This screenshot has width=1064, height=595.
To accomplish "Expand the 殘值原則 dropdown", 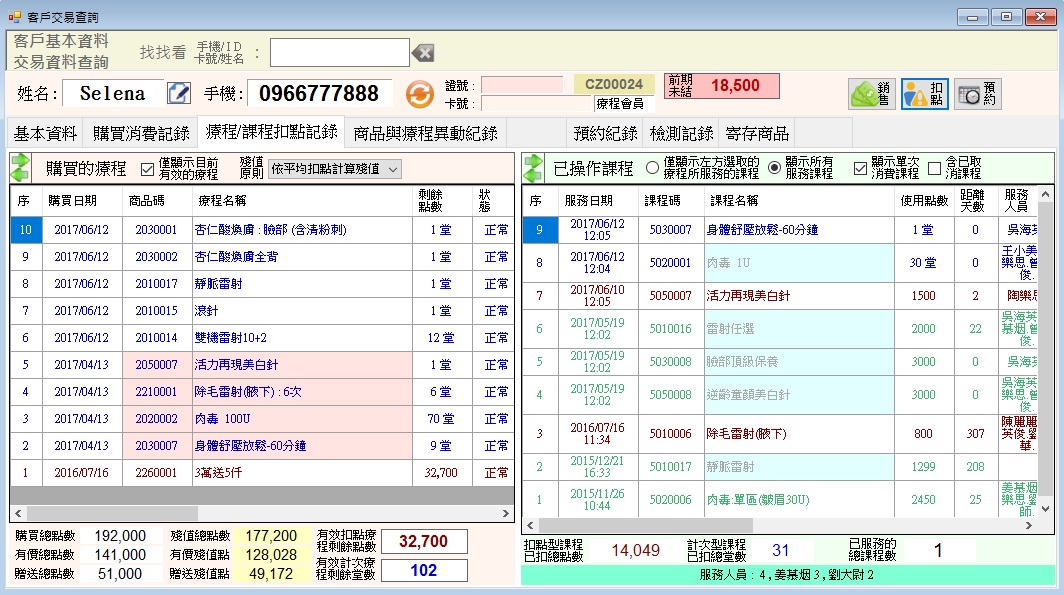I will click(391, 169).
